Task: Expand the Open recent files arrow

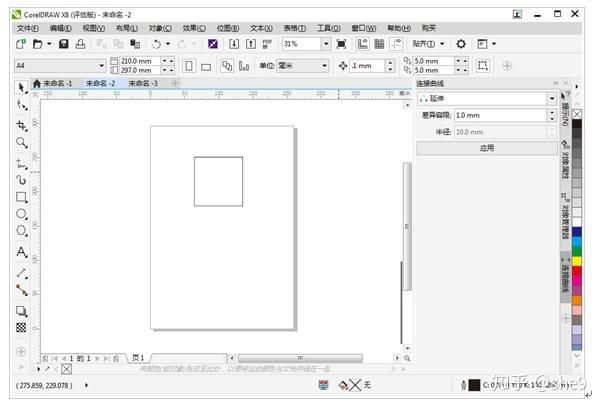Action: (49, 44)
